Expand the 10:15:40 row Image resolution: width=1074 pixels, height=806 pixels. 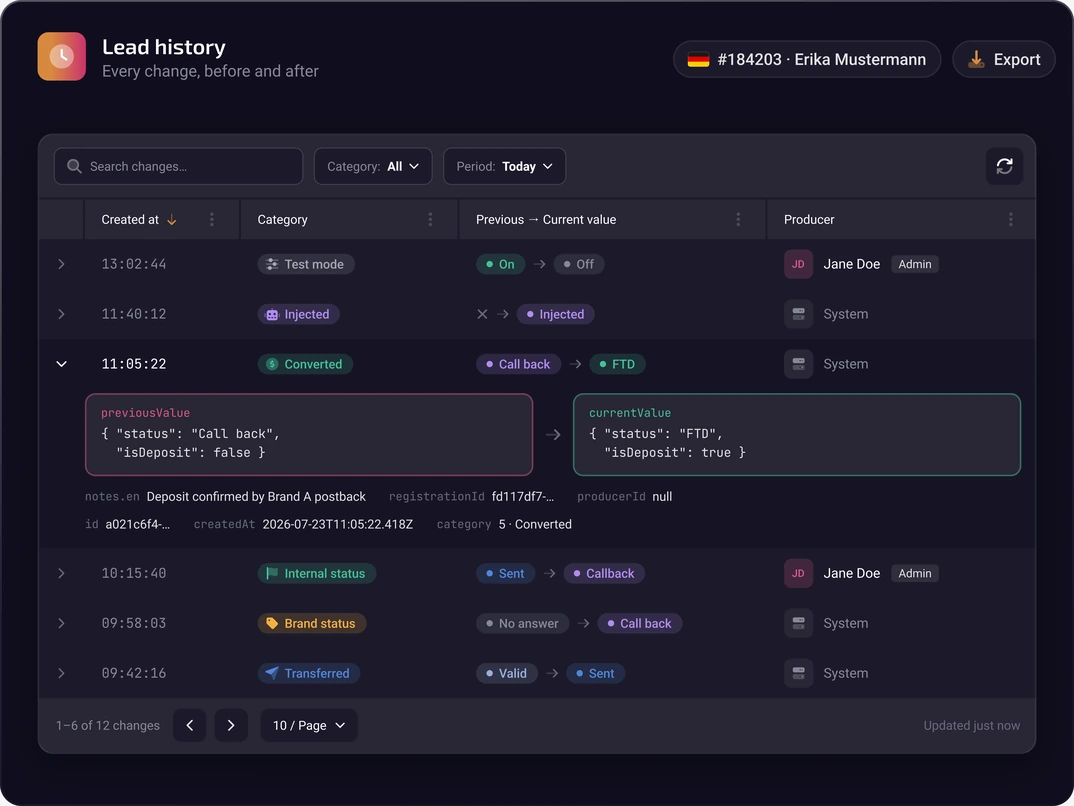(x=62, y=573)
